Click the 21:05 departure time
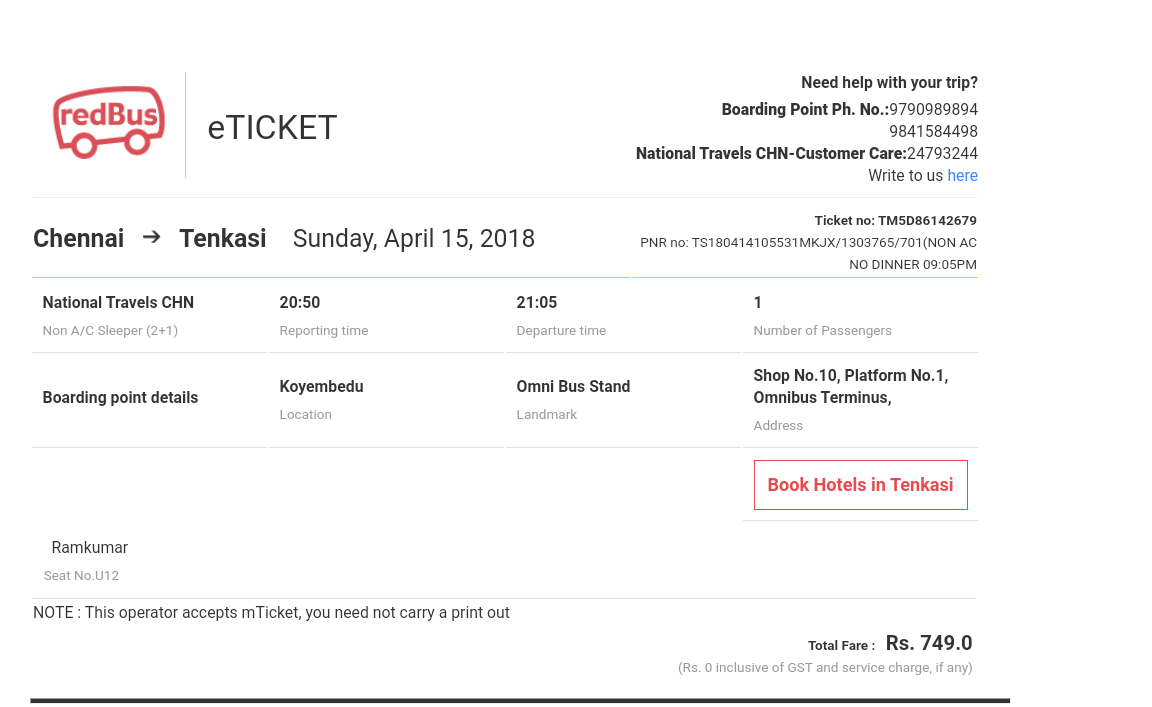The height and width of the screenshot is (707, 1152). (537, 303)
